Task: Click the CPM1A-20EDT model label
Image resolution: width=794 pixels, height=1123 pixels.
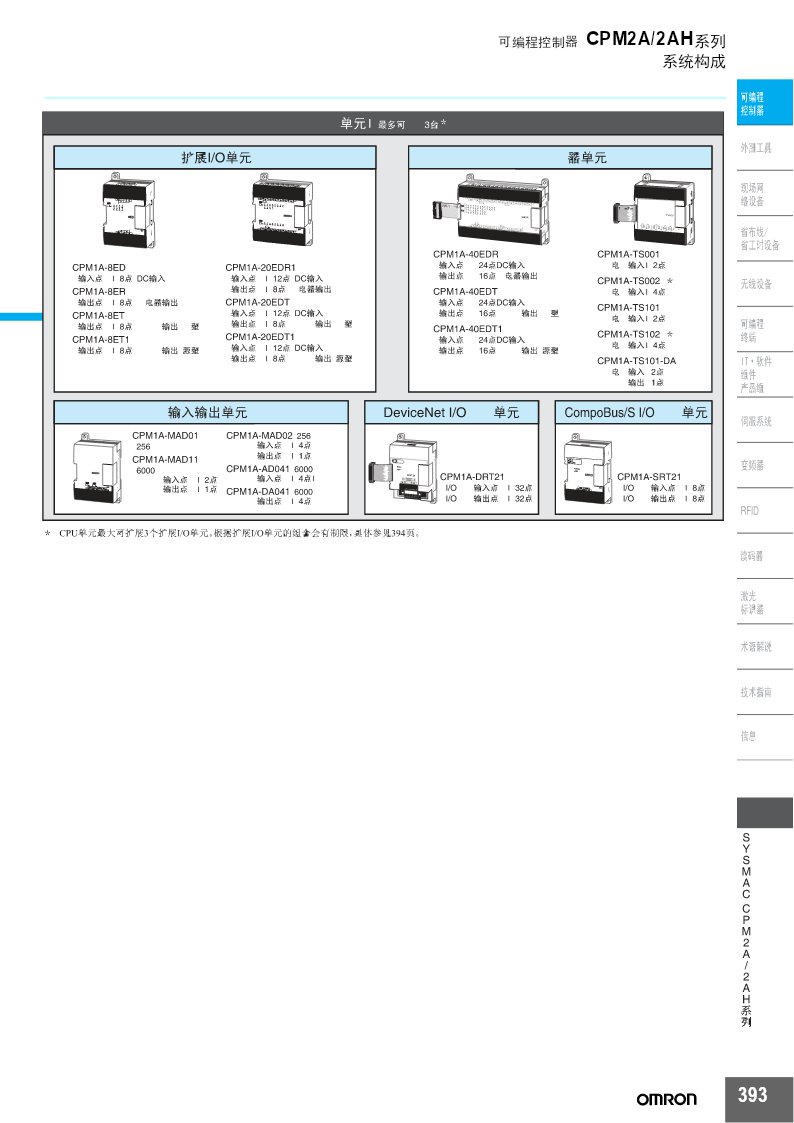Action: click(258, 302)
